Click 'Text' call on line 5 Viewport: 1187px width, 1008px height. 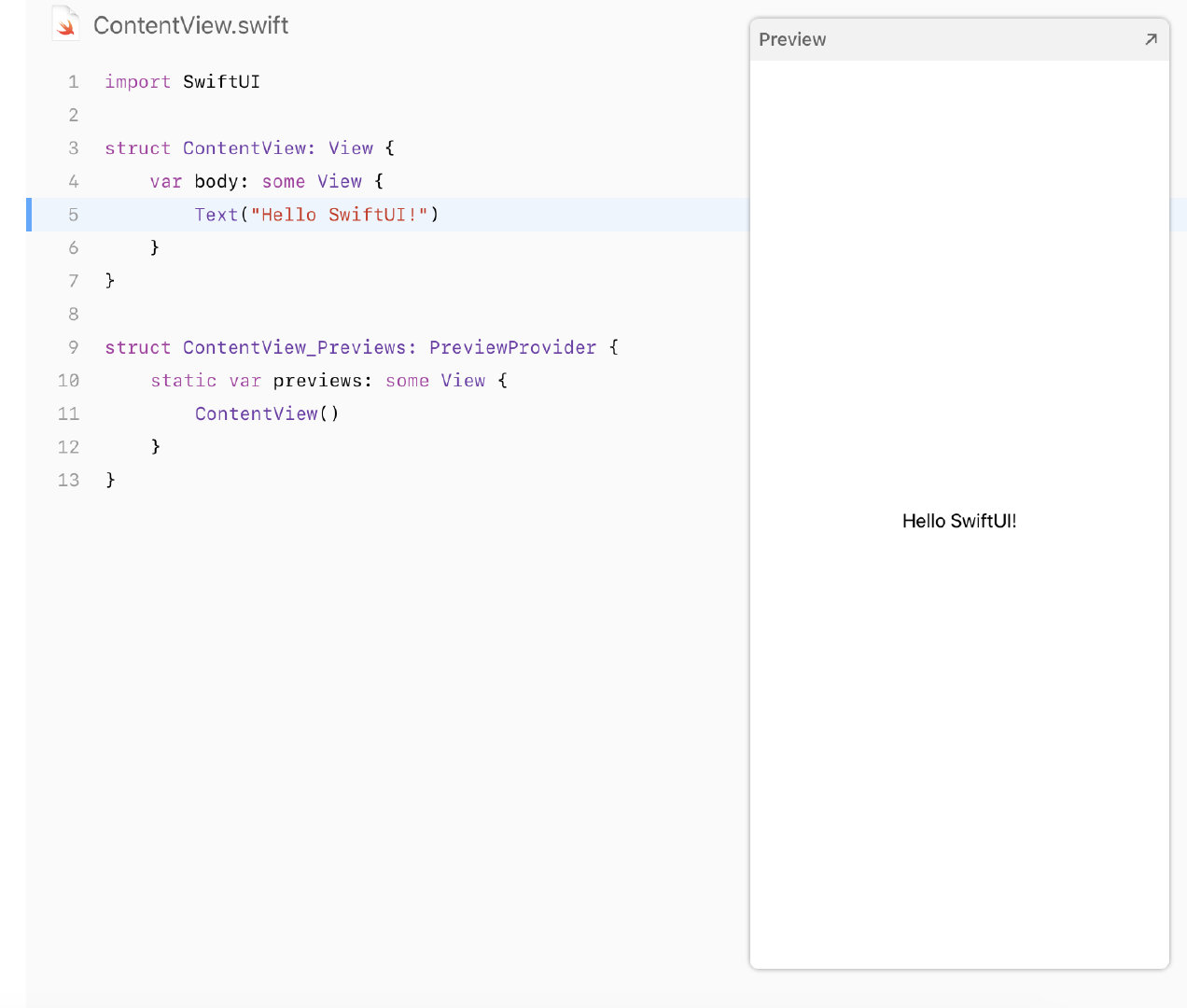[x=216, y=215]
